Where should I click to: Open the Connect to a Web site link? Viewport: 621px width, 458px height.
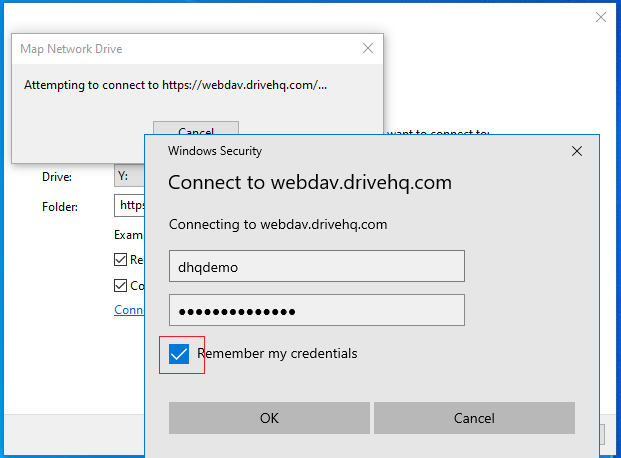[129, 309]
